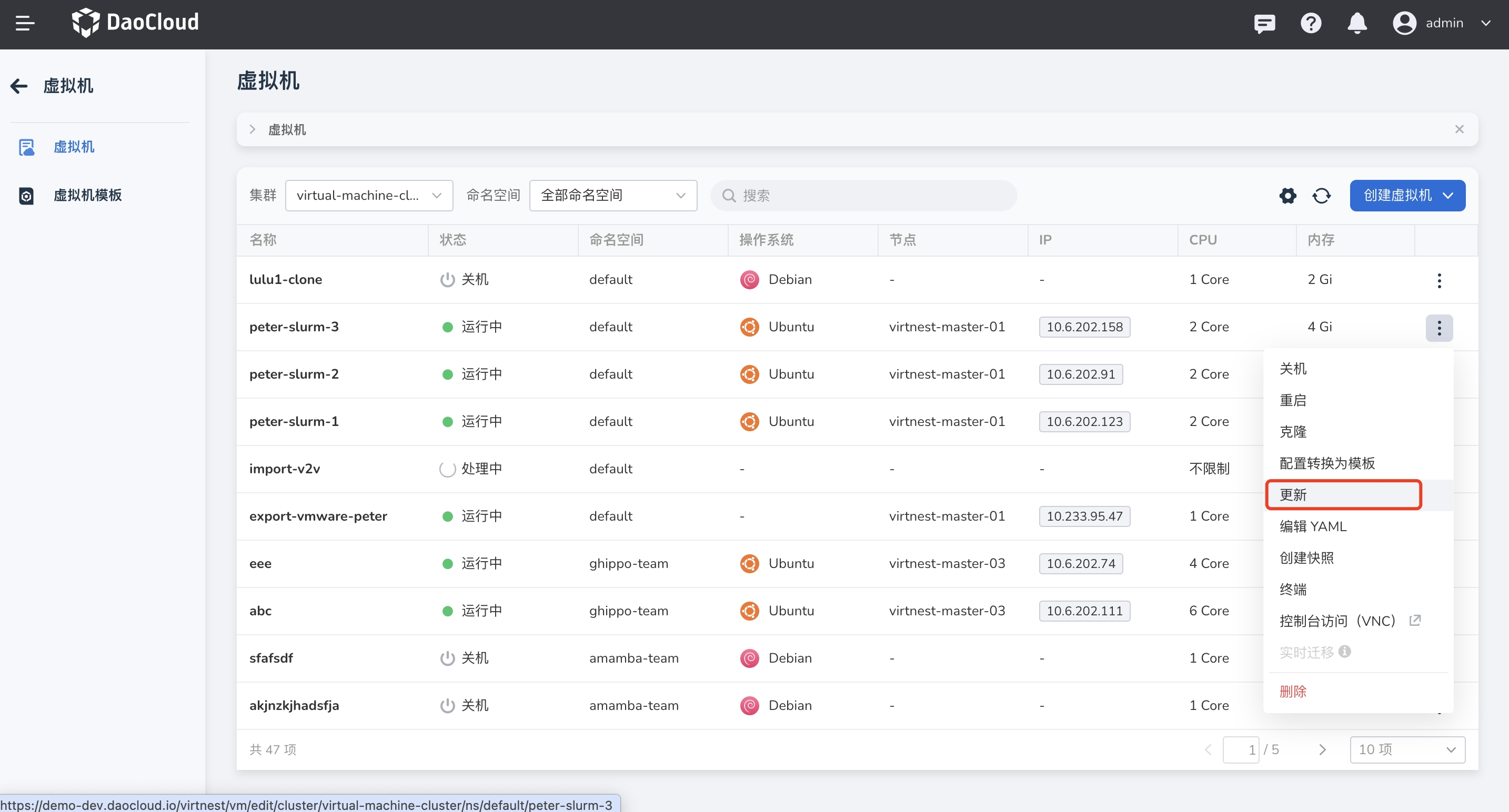Click external link icon next to VNC
1509x812 pixels.
(1415, 620)
